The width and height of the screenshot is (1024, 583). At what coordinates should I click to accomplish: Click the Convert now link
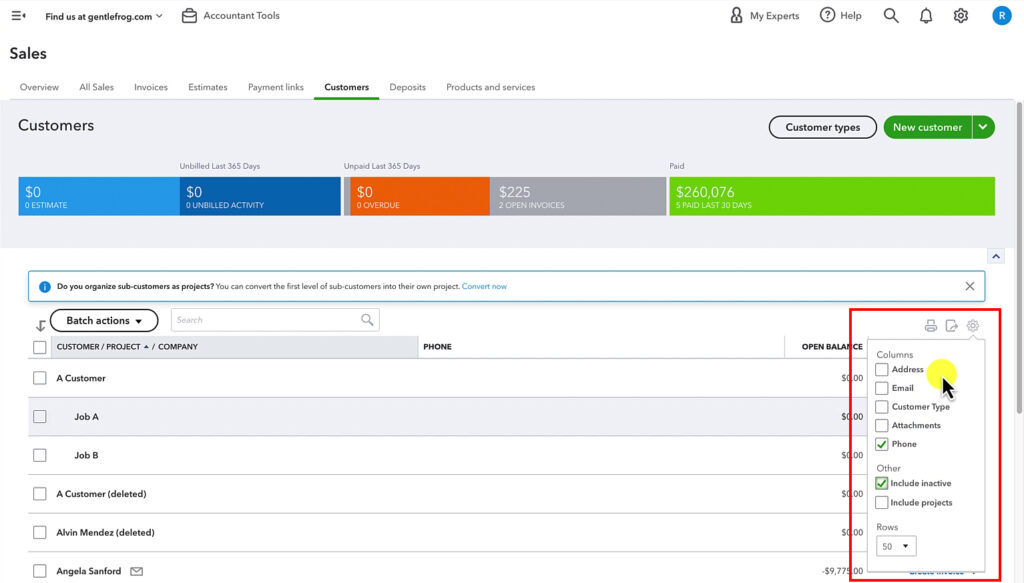[485, 286]
